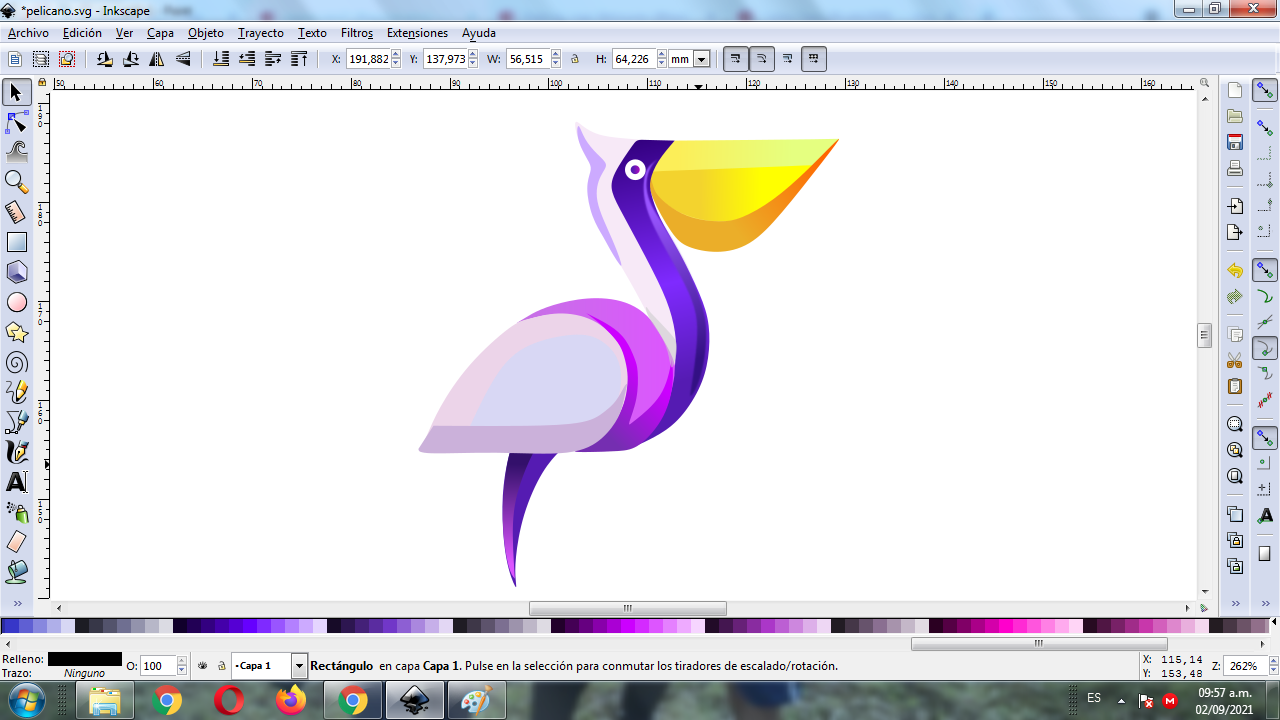Select the Selector arrow tool
Image resolution: width=1280 pixels, height=720 pixels.
pyautogui.click(x=16, y=93)
